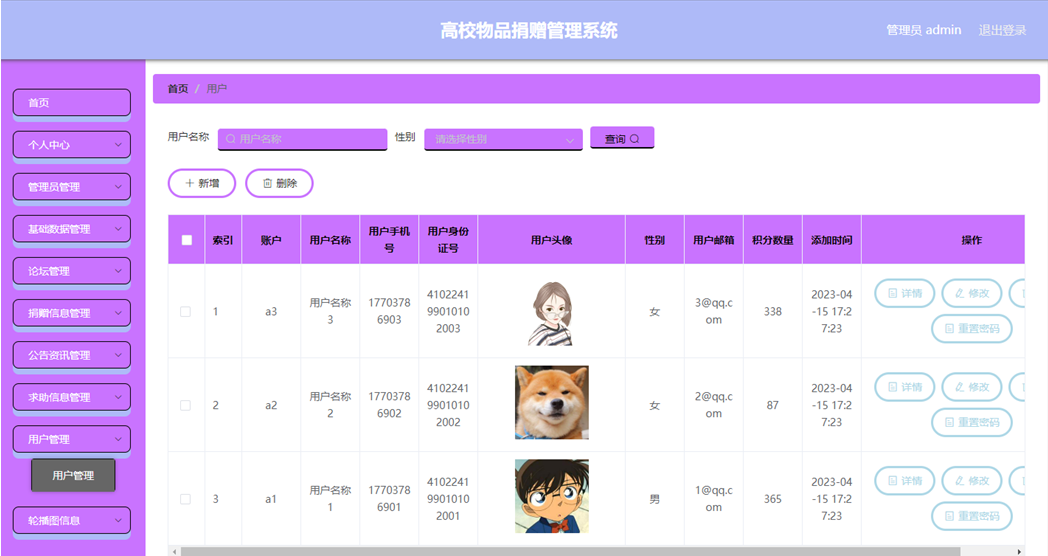Go to 首页 in the sidebar
Screen dimensions: 1048x556
tap(71, 103)
